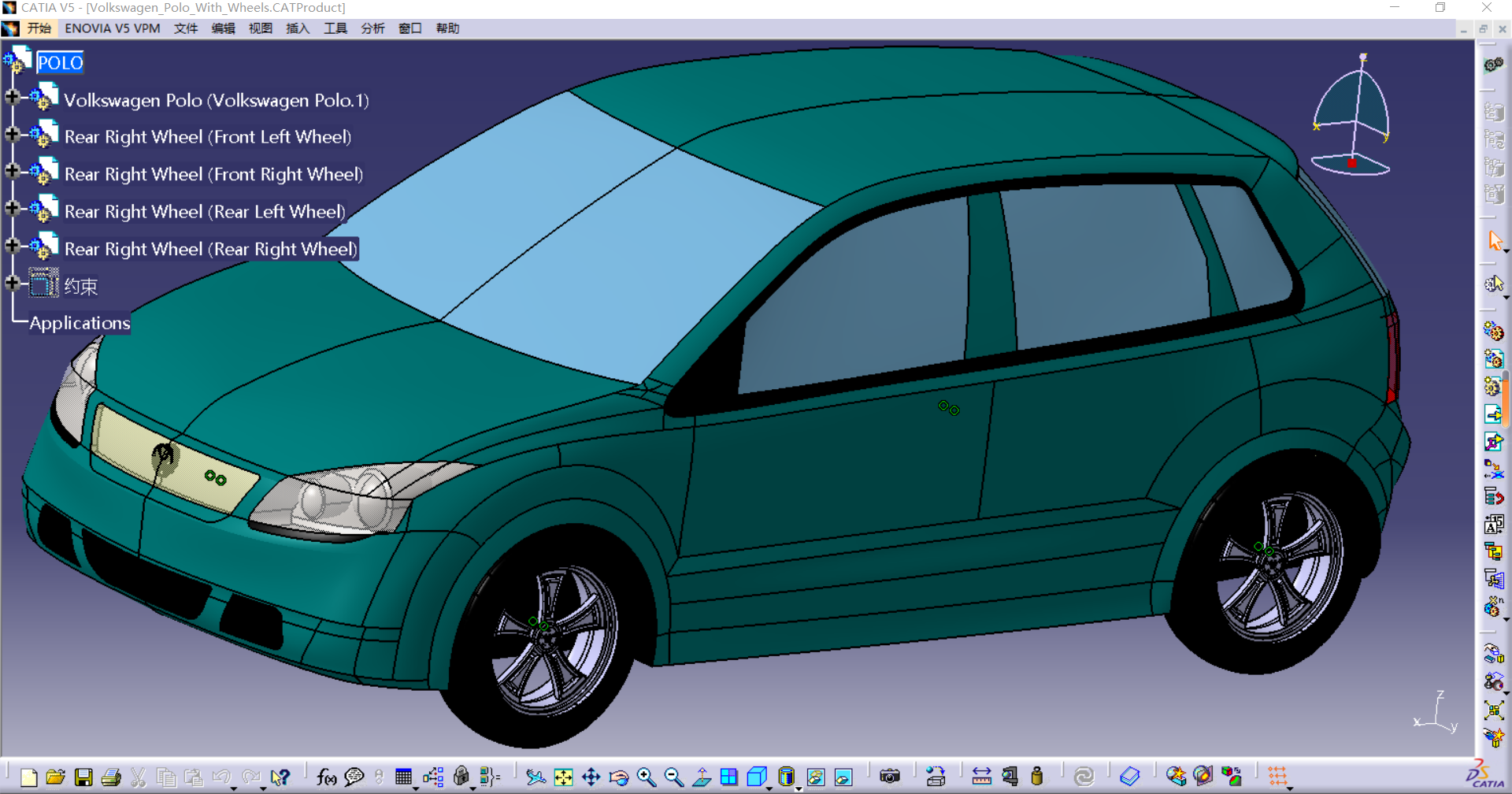The image size is (1512, 794).
Task: Click the Multi-View layout icon
Action: [729, 777]
